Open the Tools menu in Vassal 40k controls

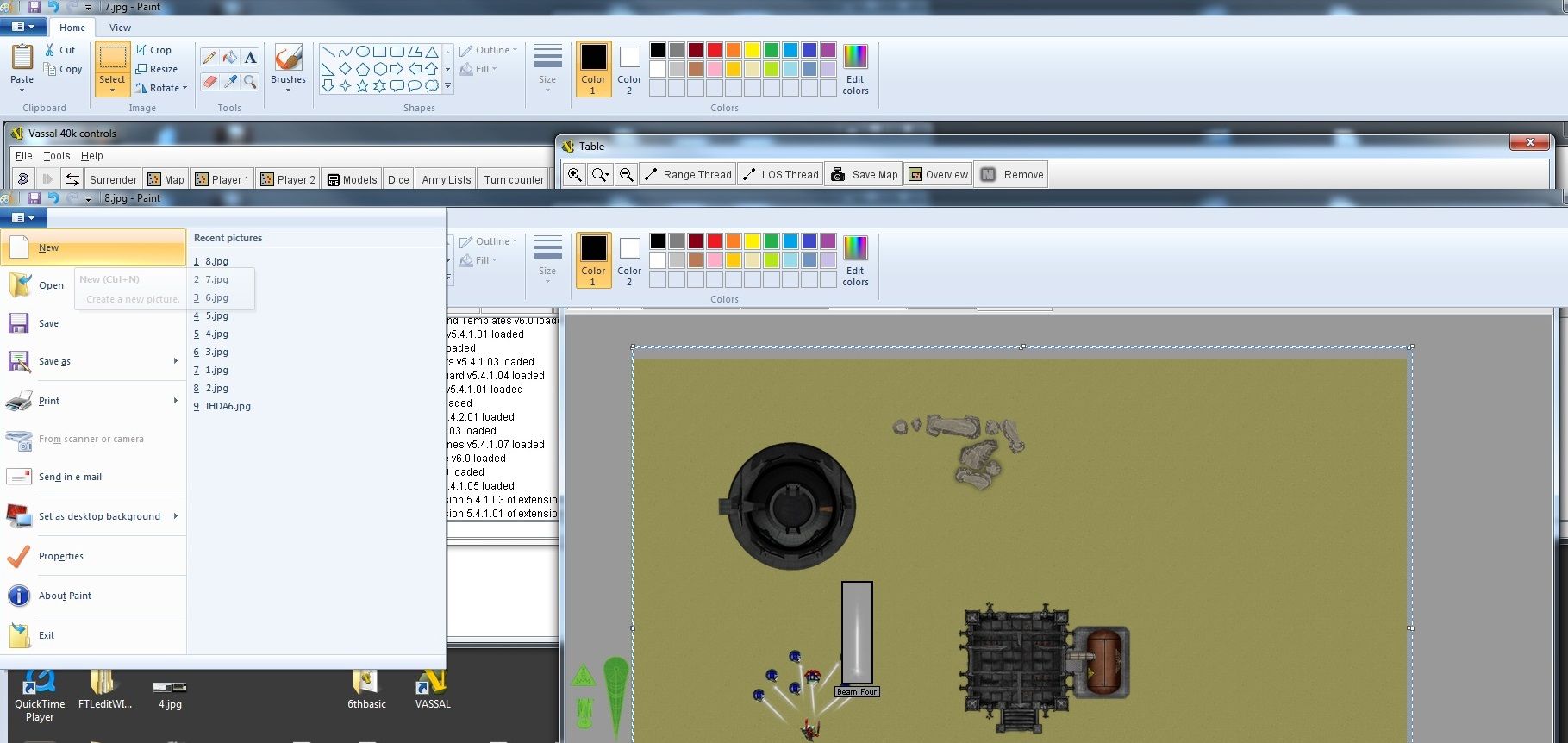pyautogui.click(x=57, y=156)
